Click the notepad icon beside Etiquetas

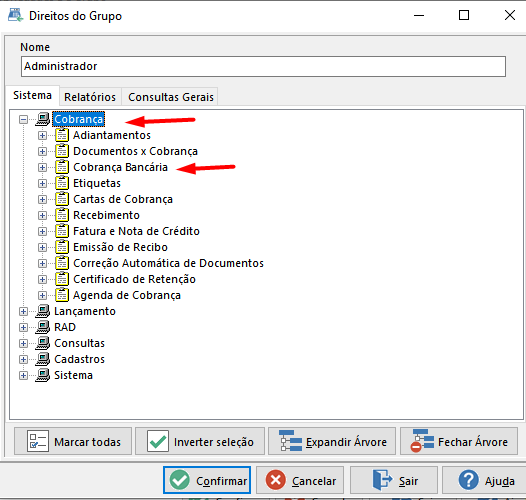[62, 183]
